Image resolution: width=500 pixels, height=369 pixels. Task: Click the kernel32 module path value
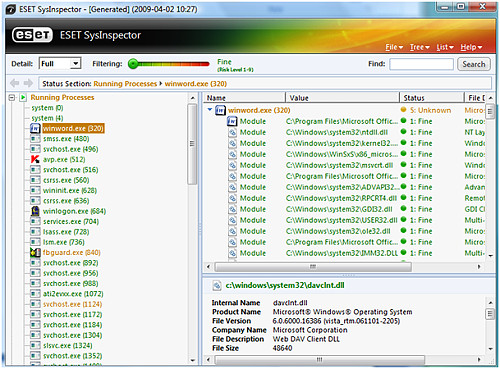tap(342, 143)
